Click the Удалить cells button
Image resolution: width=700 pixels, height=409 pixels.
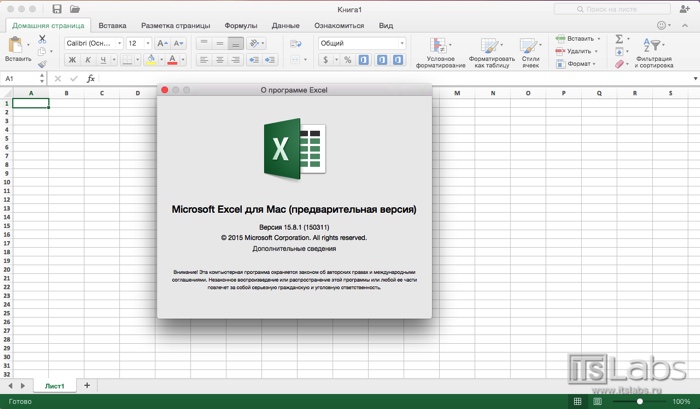point(577,51)
